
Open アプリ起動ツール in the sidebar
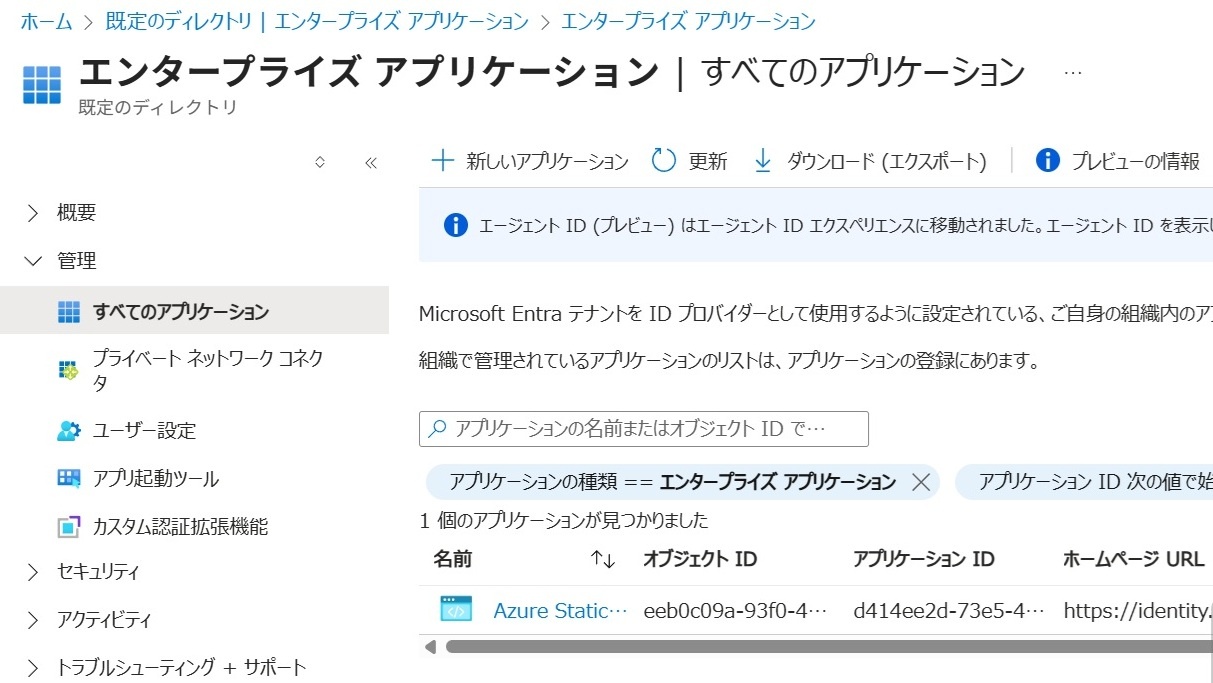click(x=155, y=479)
